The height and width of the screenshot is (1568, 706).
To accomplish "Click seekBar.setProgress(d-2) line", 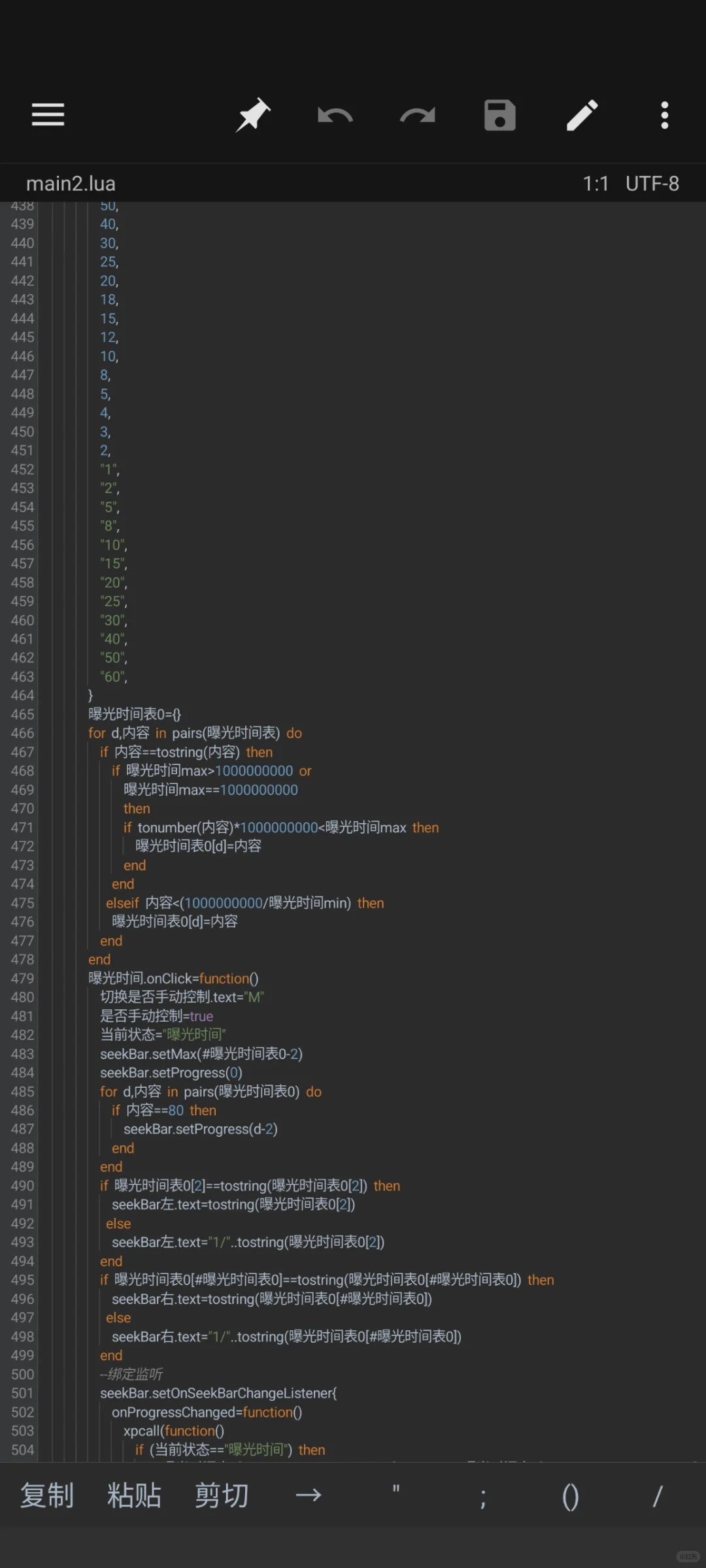I will tap(201, 1129).
